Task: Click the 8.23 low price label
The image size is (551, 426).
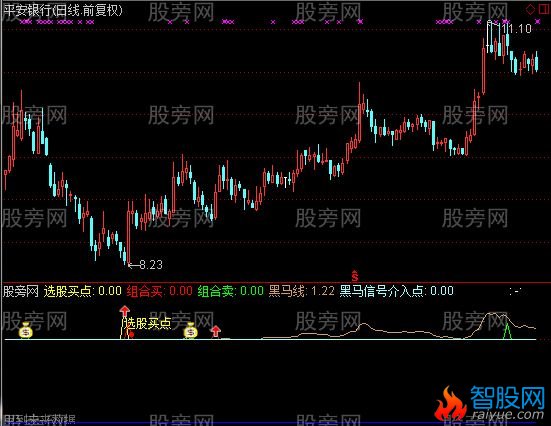Action: coord(151,264)
